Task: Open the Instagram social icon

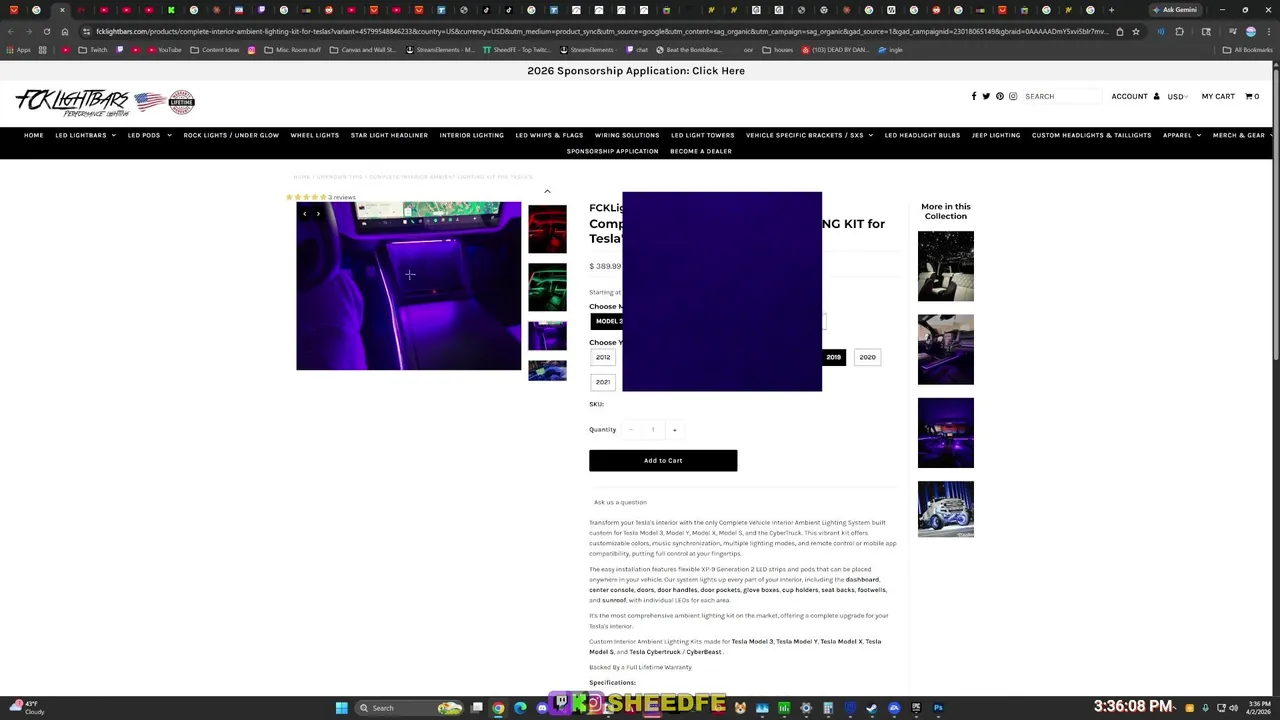Action: point(1012,96)
